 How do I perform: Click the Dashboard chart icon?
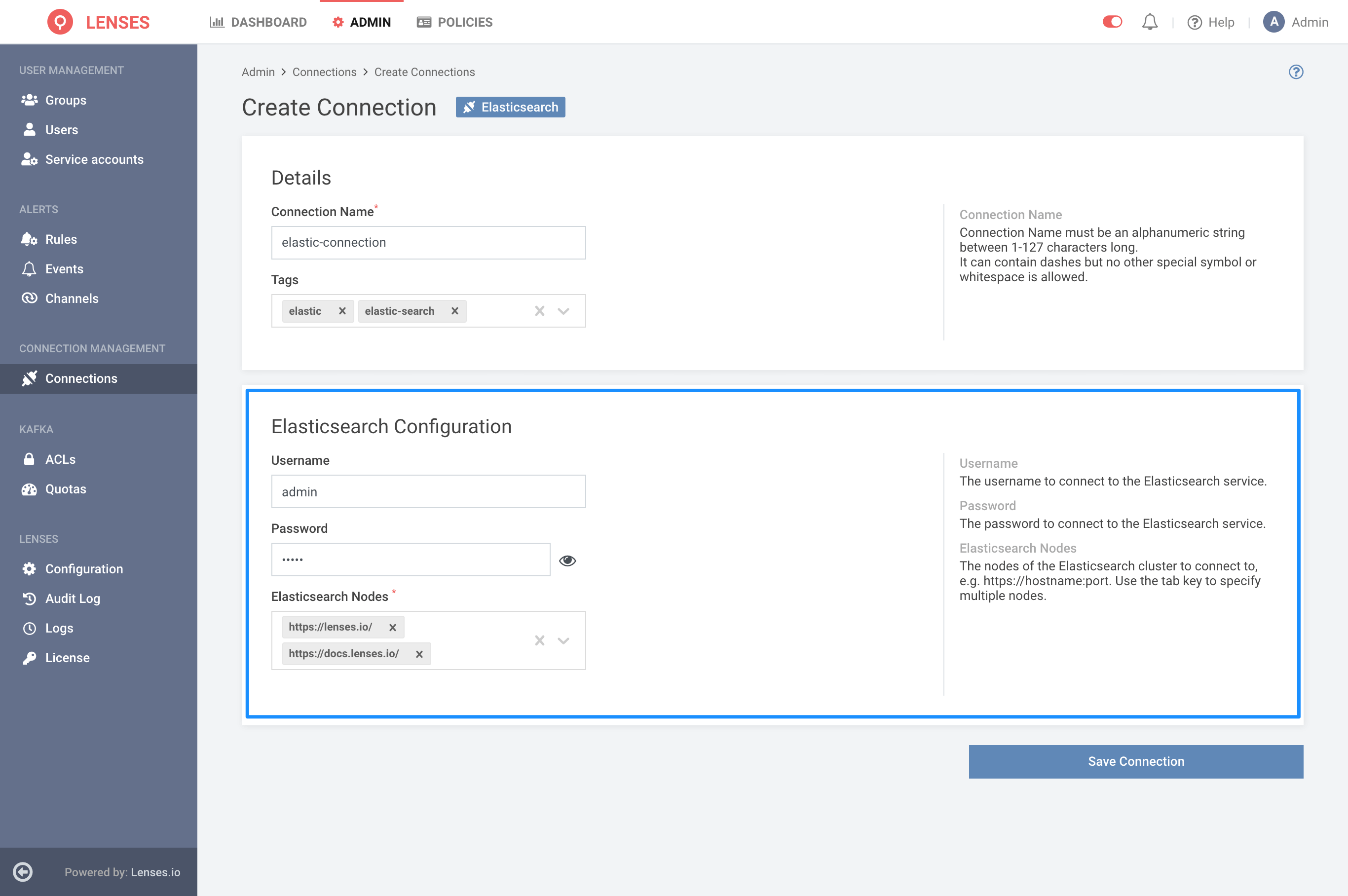[217, 22]
